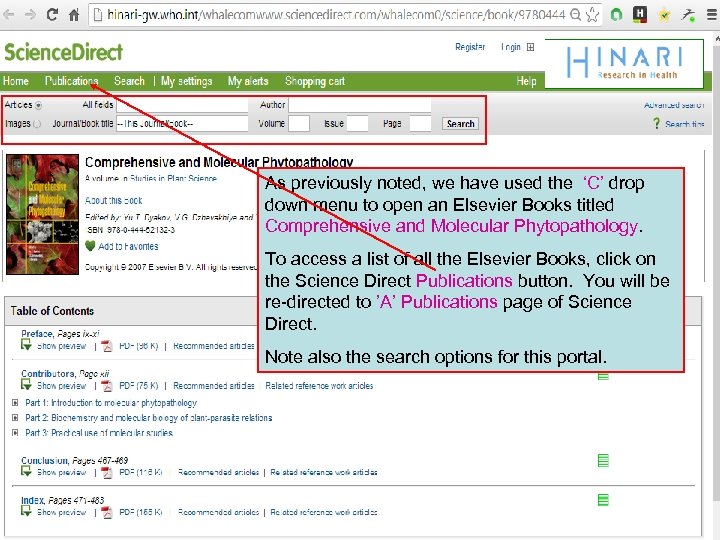The image size is (720, 540).
Task: Open the Preface PDF icon
Action: coord(107,346)
